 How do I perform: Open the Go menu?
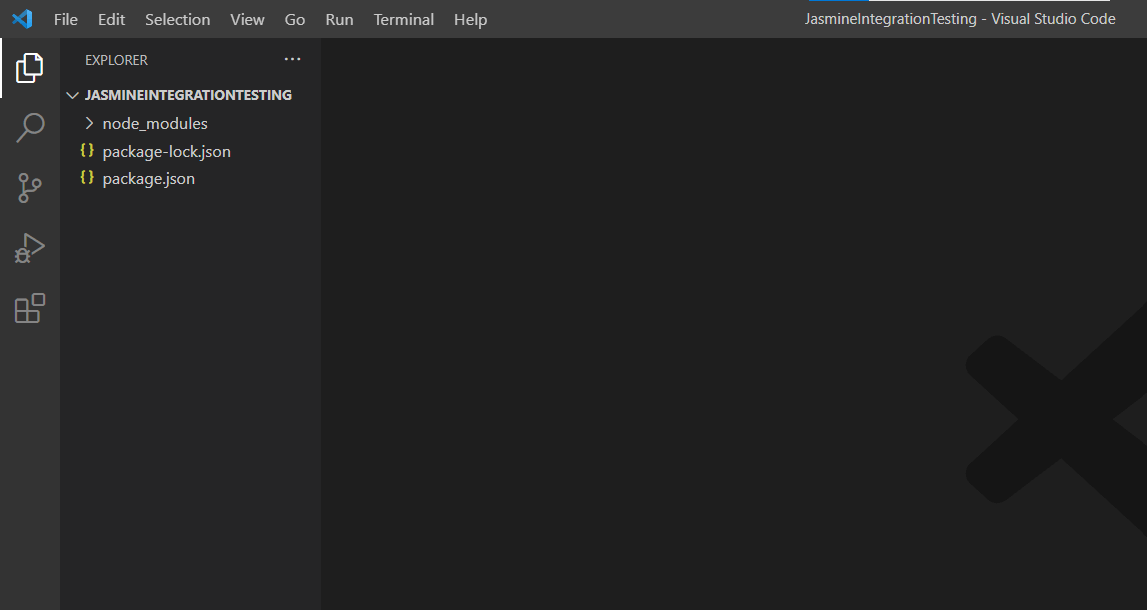[x=294, y=19]
